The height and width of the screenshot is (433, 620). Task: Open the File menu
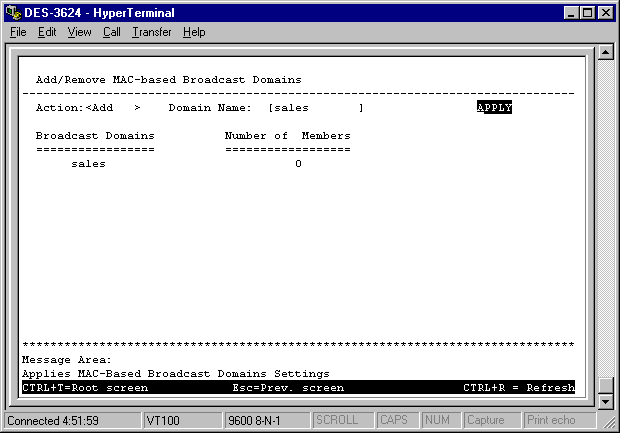(18, 32)
